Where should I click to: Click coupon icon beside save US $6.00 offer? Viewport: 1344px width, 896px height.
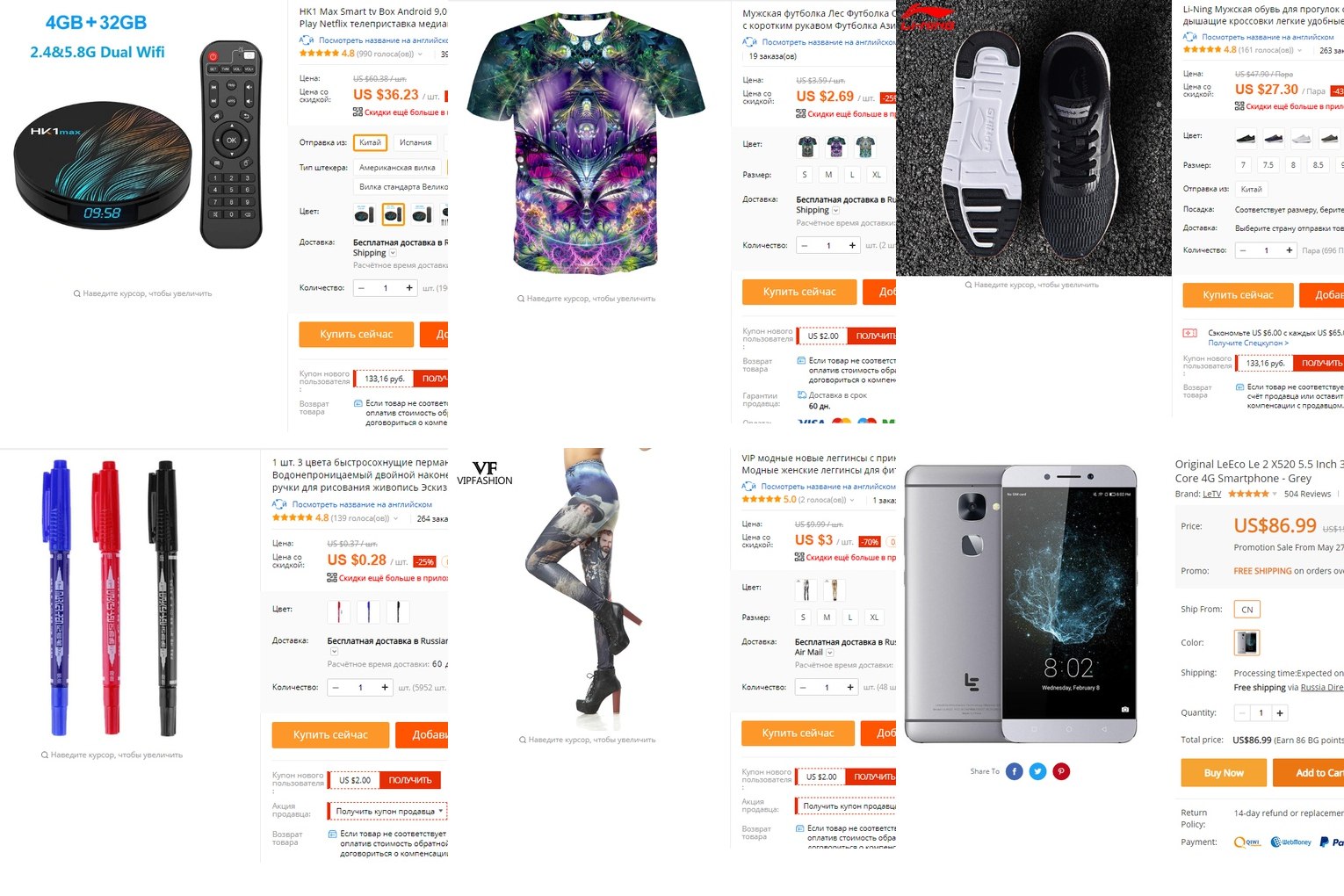pyautogui.click(x=1190, y=333)
